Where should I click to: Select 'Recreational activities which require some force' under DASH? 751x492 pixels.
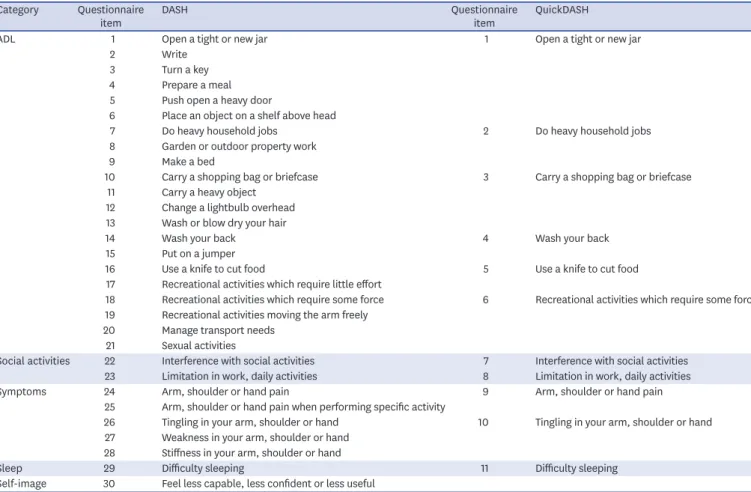273,299
